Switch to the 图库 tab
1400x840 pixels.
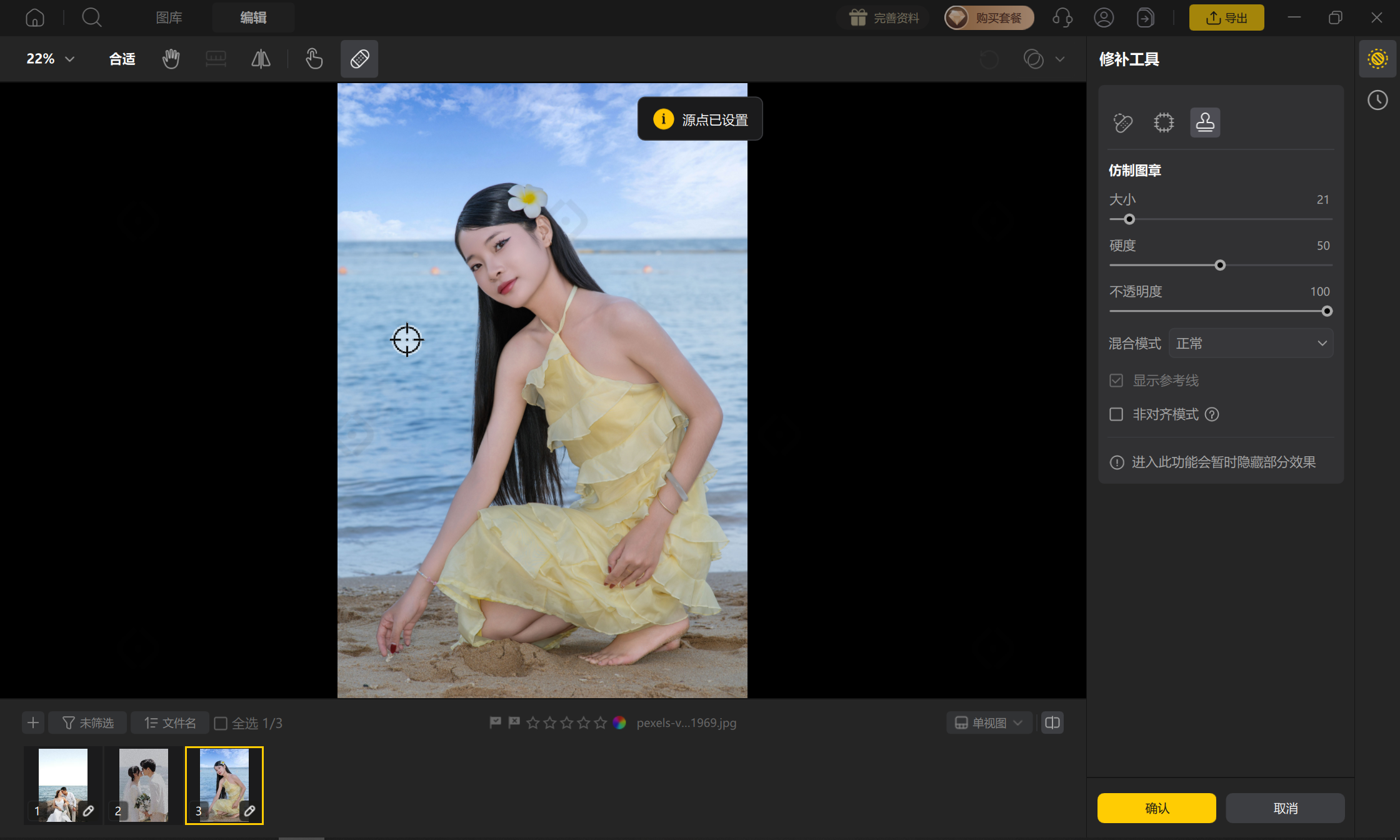coord(169,17)
